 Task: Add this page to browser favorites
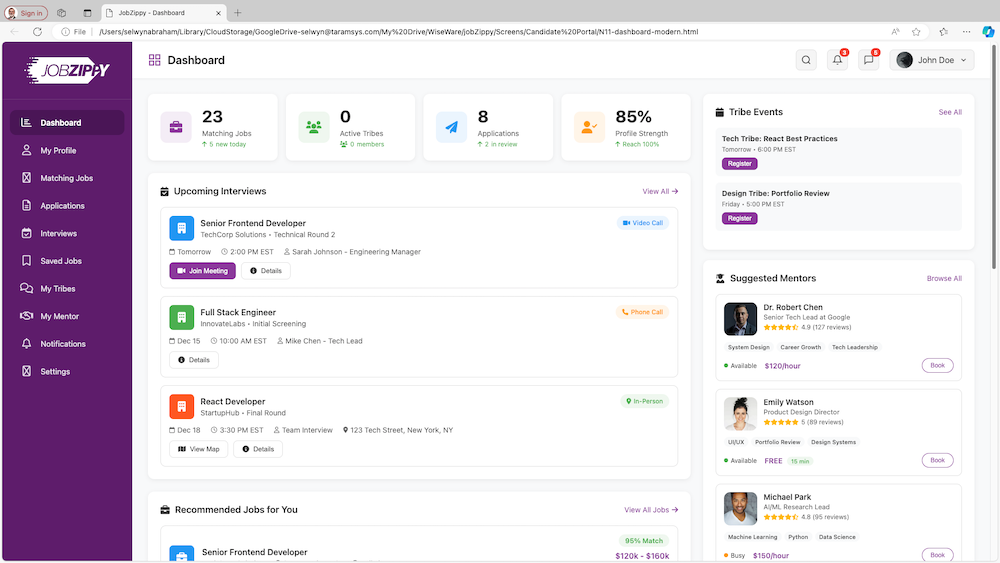(x=916, y=32)
